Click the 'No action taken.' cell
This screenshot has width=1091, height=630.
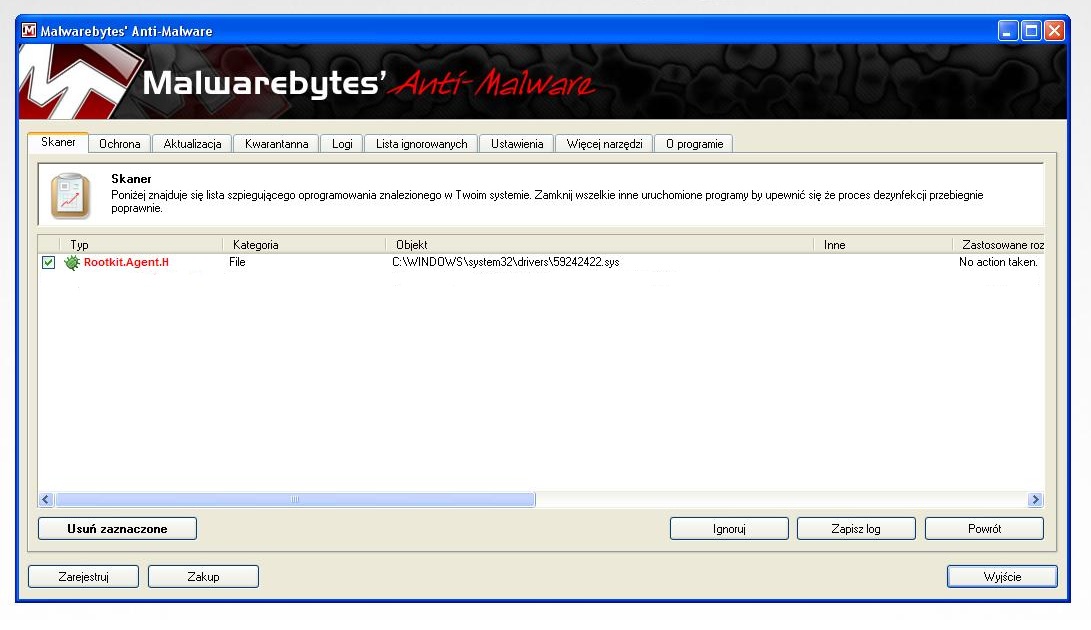[x=998, y=262]
